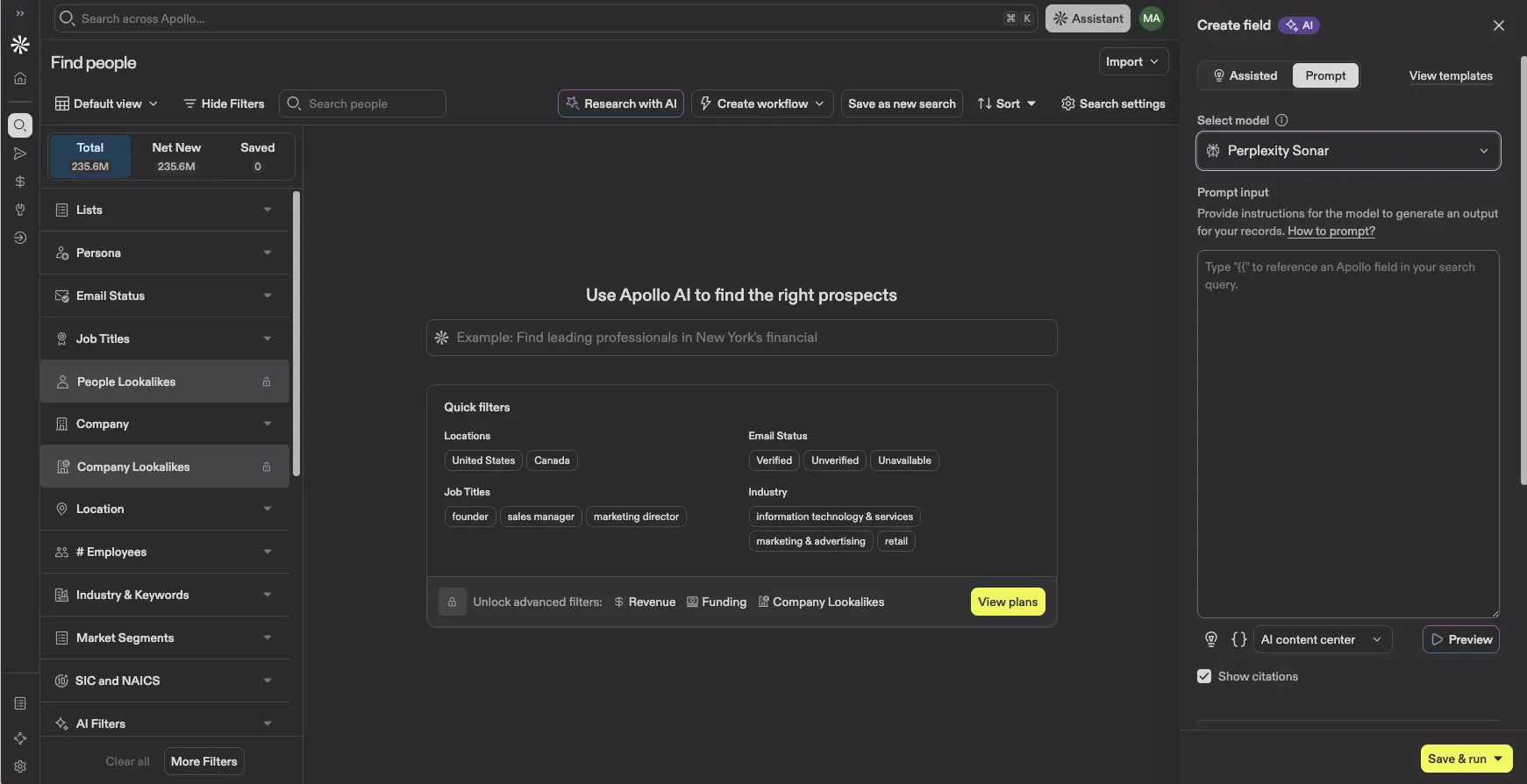Select the Unavailable email status chip
This screenshot has height=784, width=1527.
tap(904, 460)
